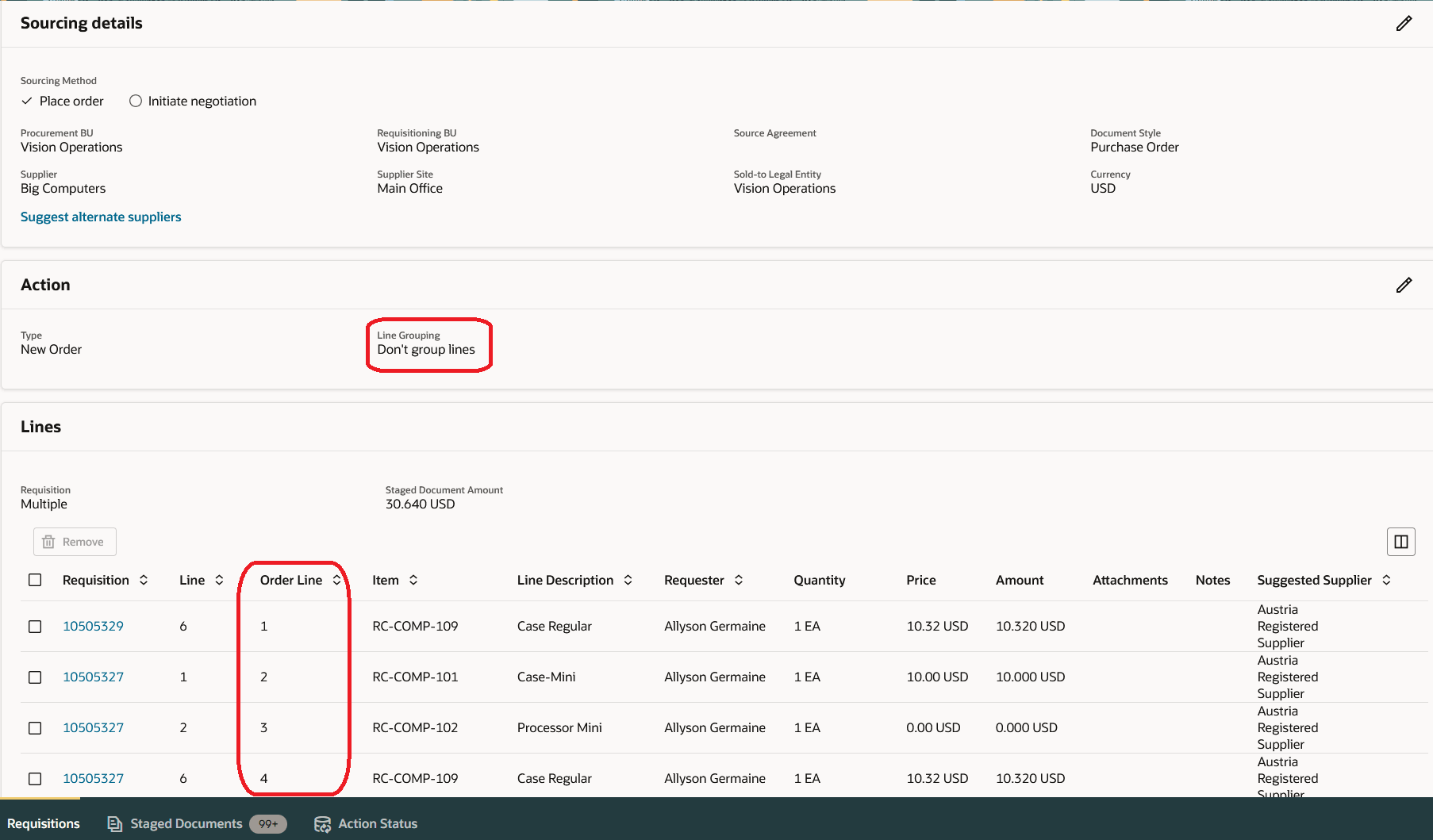Toggle the select-all lines checkbox

[x=35, y=580]
